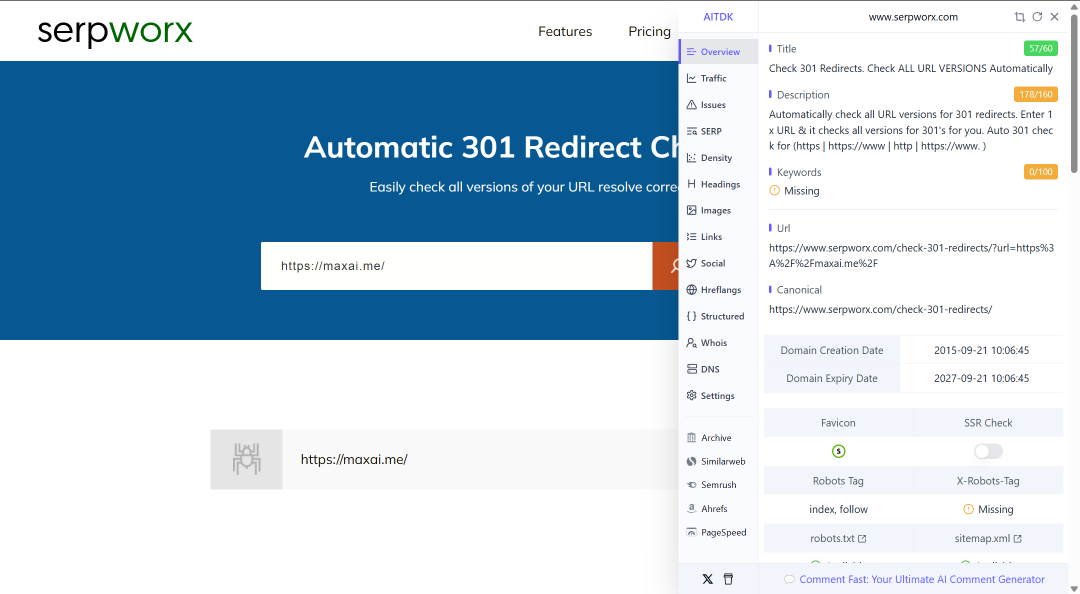This screenshot has height=594, width=1080.
Task: Click the page Url value text
Action: (911, 256)
